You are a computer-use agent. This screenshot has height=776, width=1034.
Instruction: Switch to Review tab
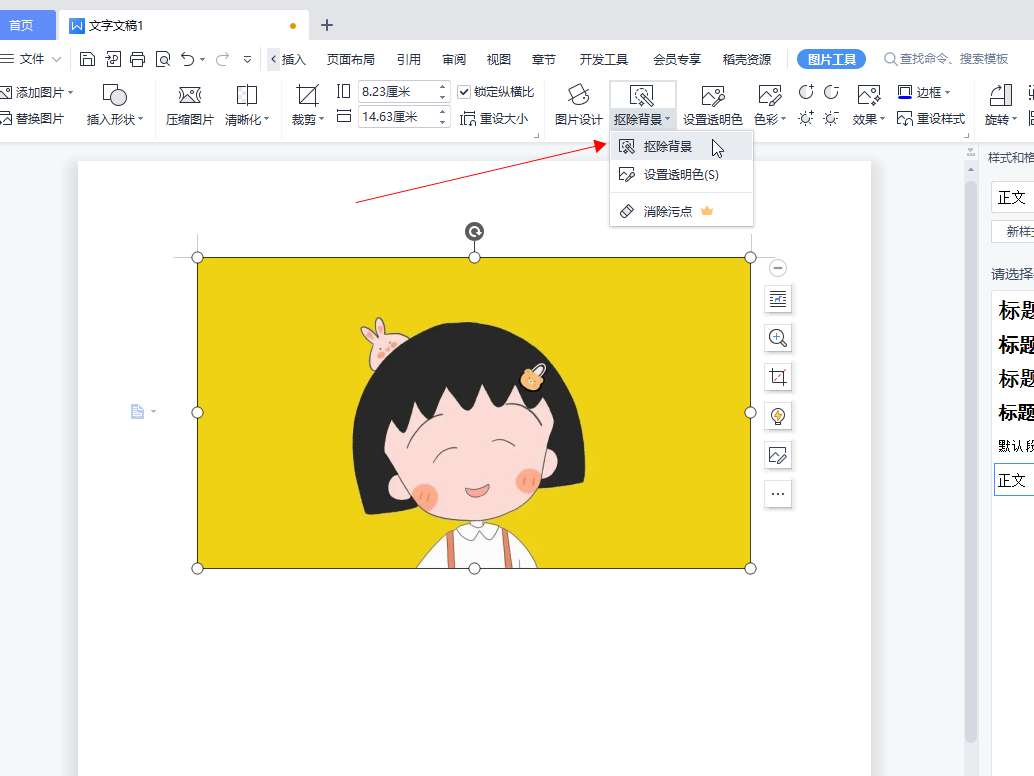(454, 59)
